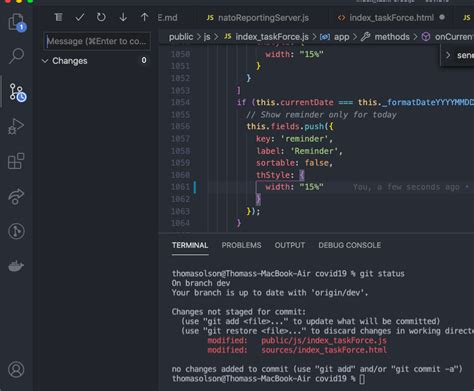Collapse the Changes section chevron
This screenshot has width=474, height=391.
[x=45, y=61]
